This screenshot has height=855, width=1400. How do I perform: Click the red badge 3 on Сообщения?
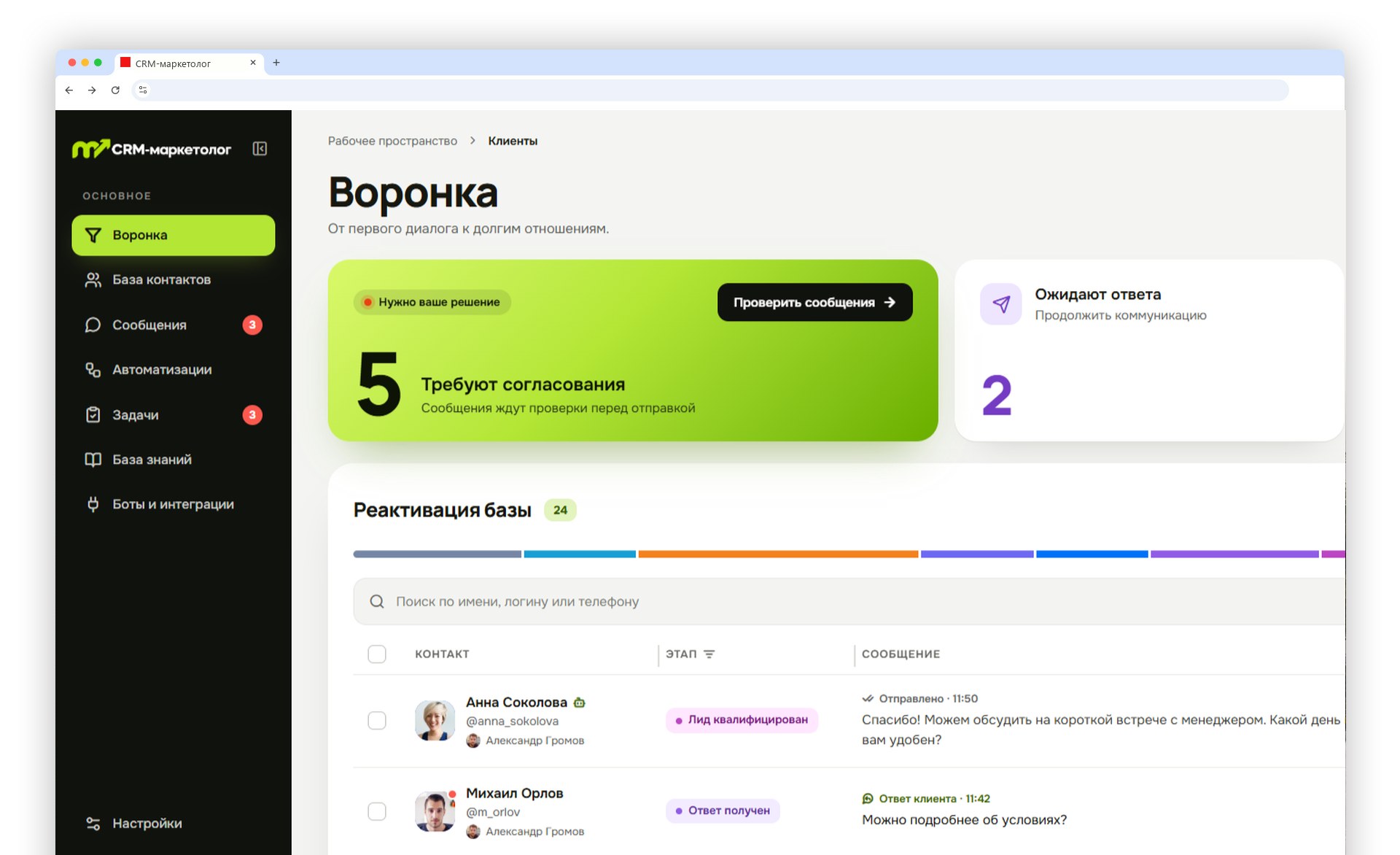(x=252, y=325)
